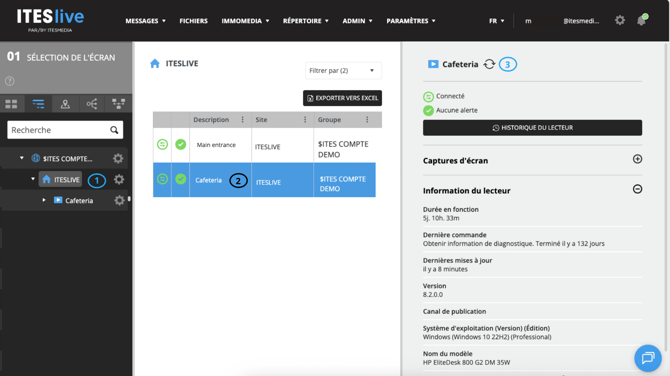Click Main entrance ITESLIVE site cell
This screenshot has width=670, height=376.
(x=267, y=147)
